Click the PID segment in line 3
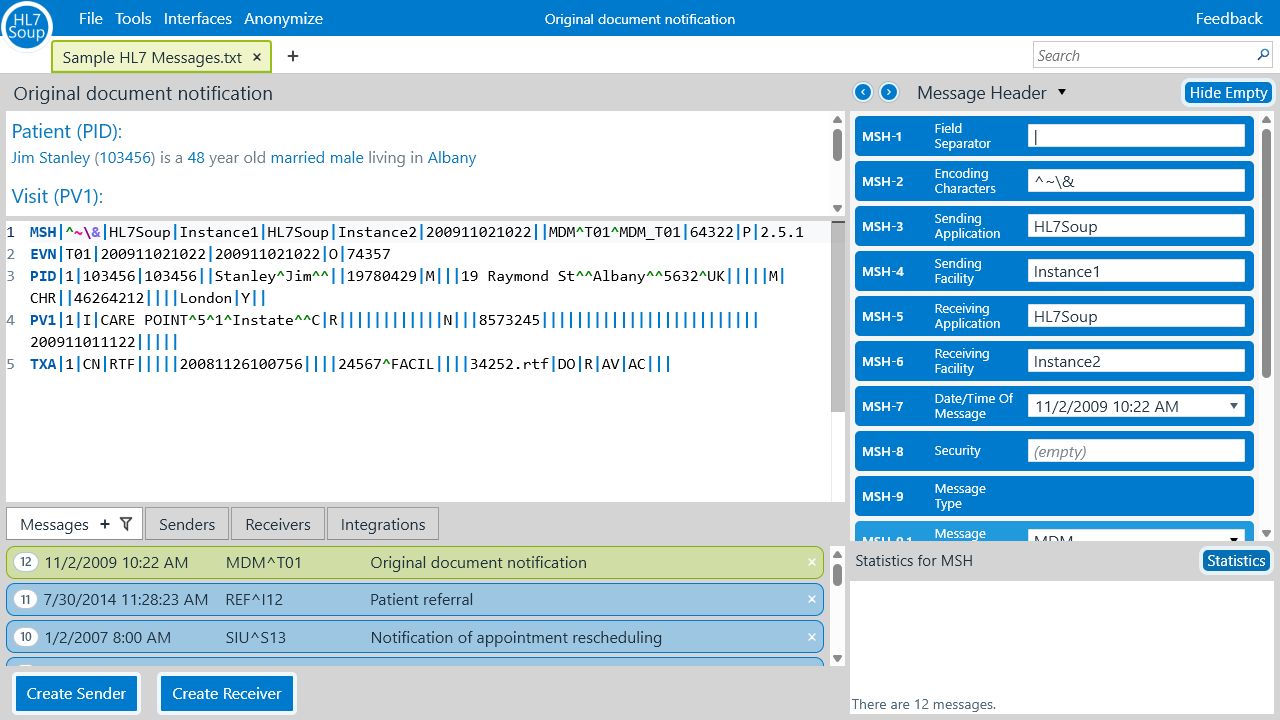The height and width of the screenshot is (720, 1280). pyautogui.click(x=43, y=276)
